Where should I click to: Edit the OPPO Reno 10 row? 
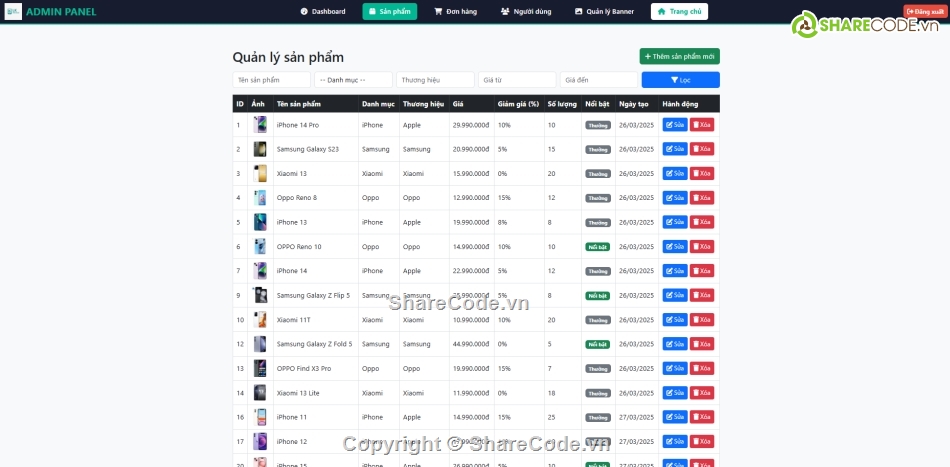pyautogui.click(x=674, y=247)
